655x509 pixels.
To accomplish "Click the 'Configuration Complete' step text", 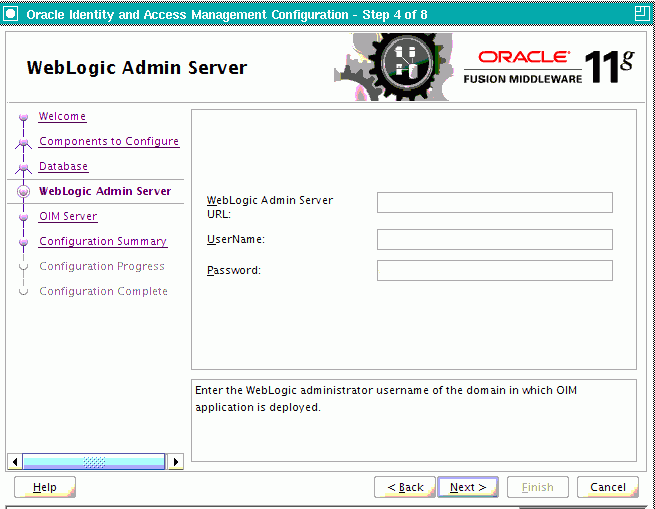I will [x=104, y=291].
